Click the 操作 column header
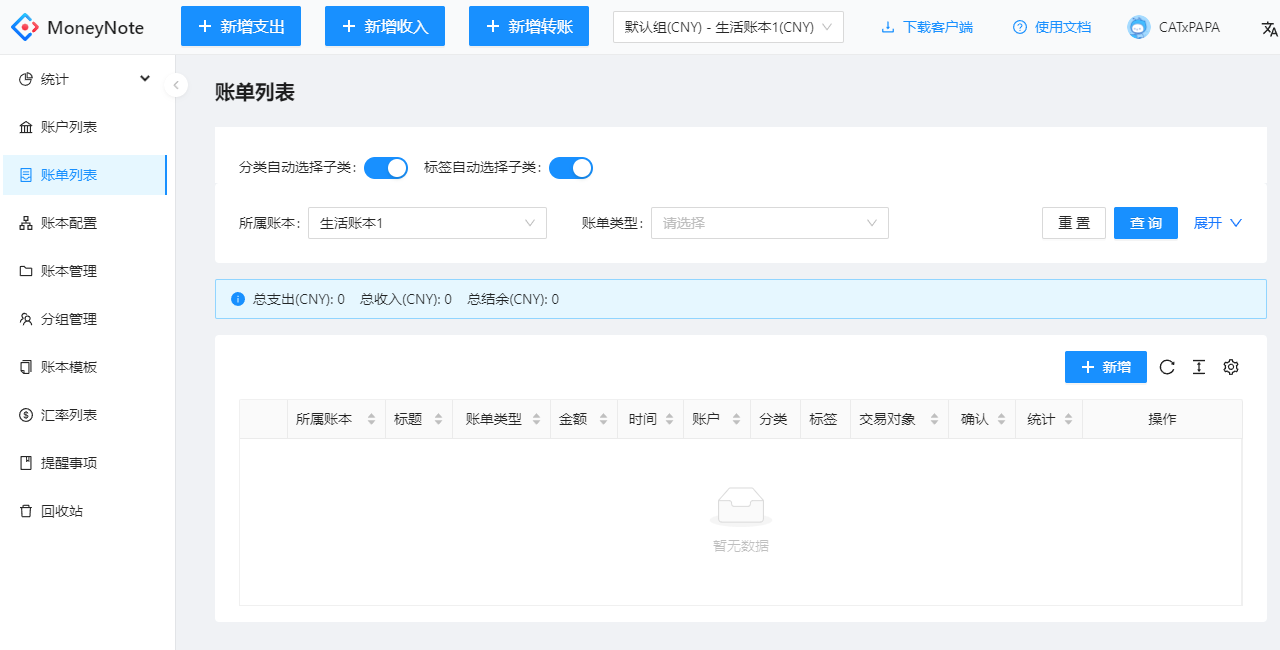This screenshot has height=650, width=1280. coord(1162,420)
